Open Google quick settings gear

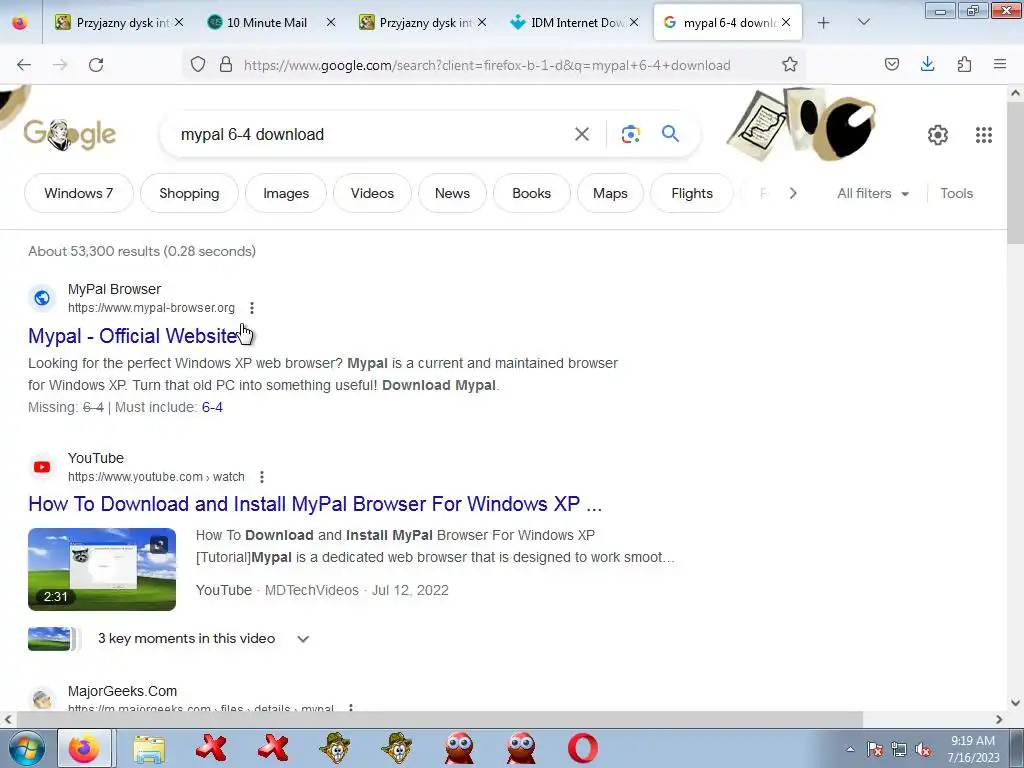point(938,135)
